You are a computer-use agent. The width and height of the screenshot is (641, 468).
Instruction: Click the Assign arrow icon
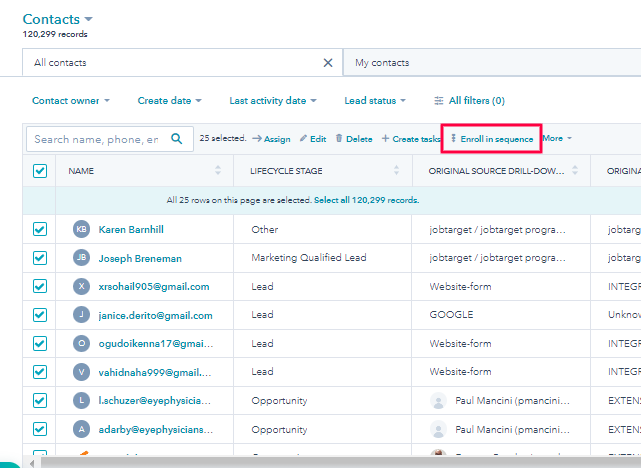tap(257, 139)
